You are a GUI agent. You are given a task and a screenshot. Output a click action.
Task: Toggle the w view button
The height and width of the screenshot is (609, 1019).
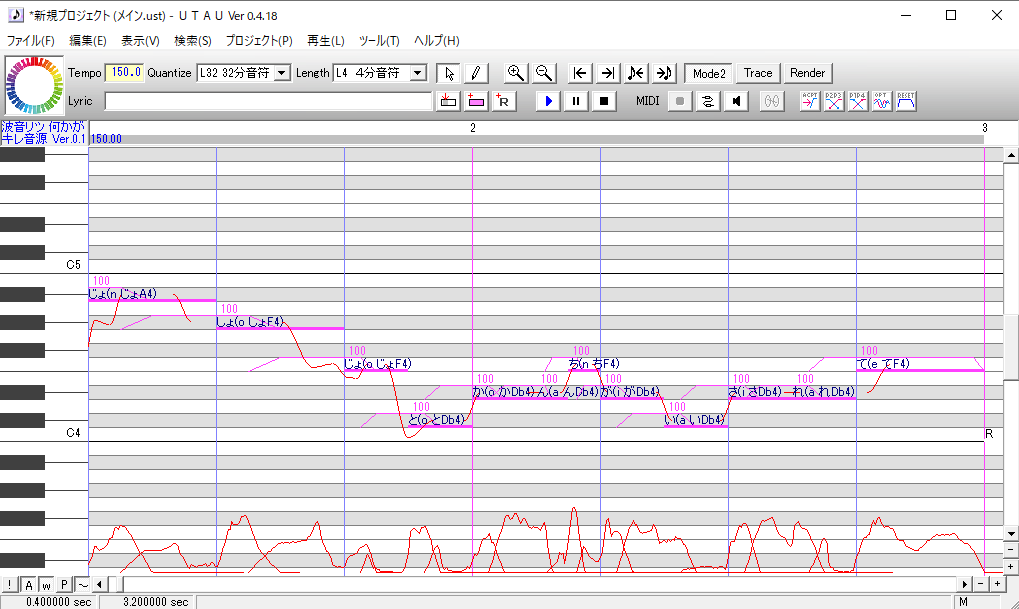click(47, 585)
